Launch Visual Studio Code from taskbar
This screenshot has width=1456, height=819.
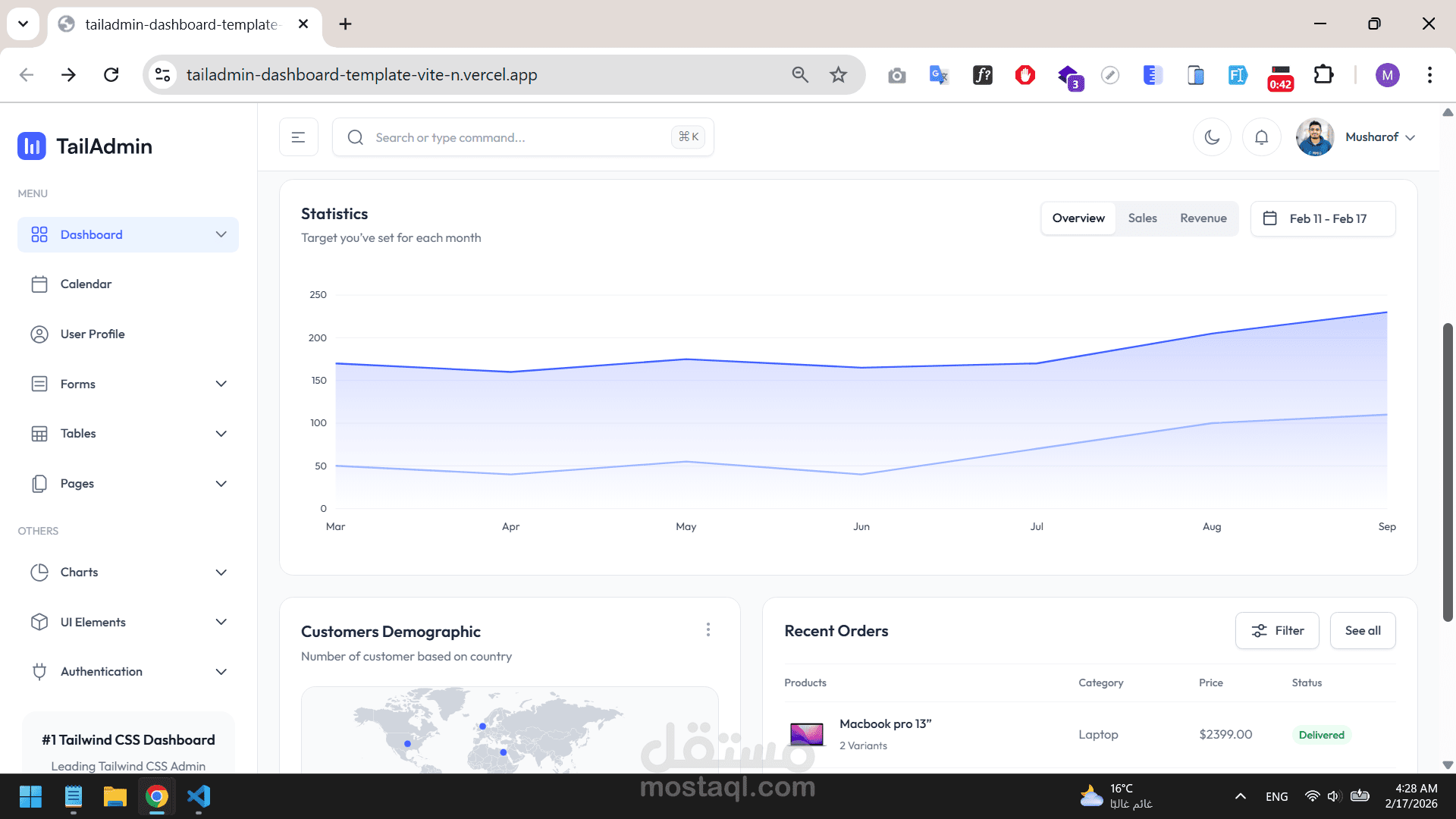click(199, 796)
